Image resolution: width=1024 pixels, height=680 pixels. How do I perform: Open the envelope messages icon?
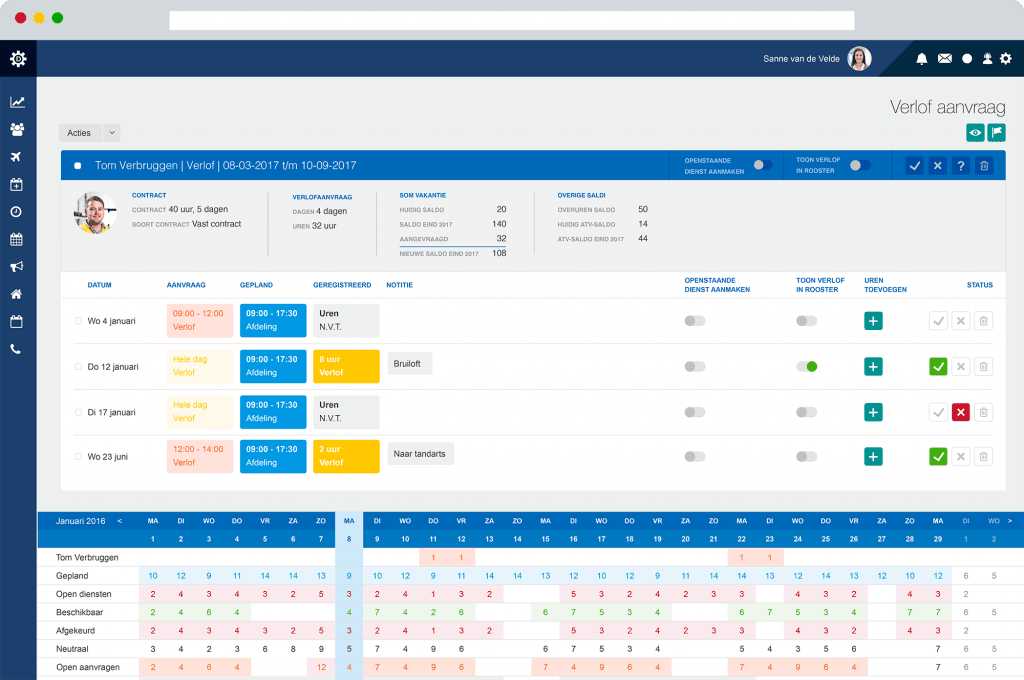944,59
